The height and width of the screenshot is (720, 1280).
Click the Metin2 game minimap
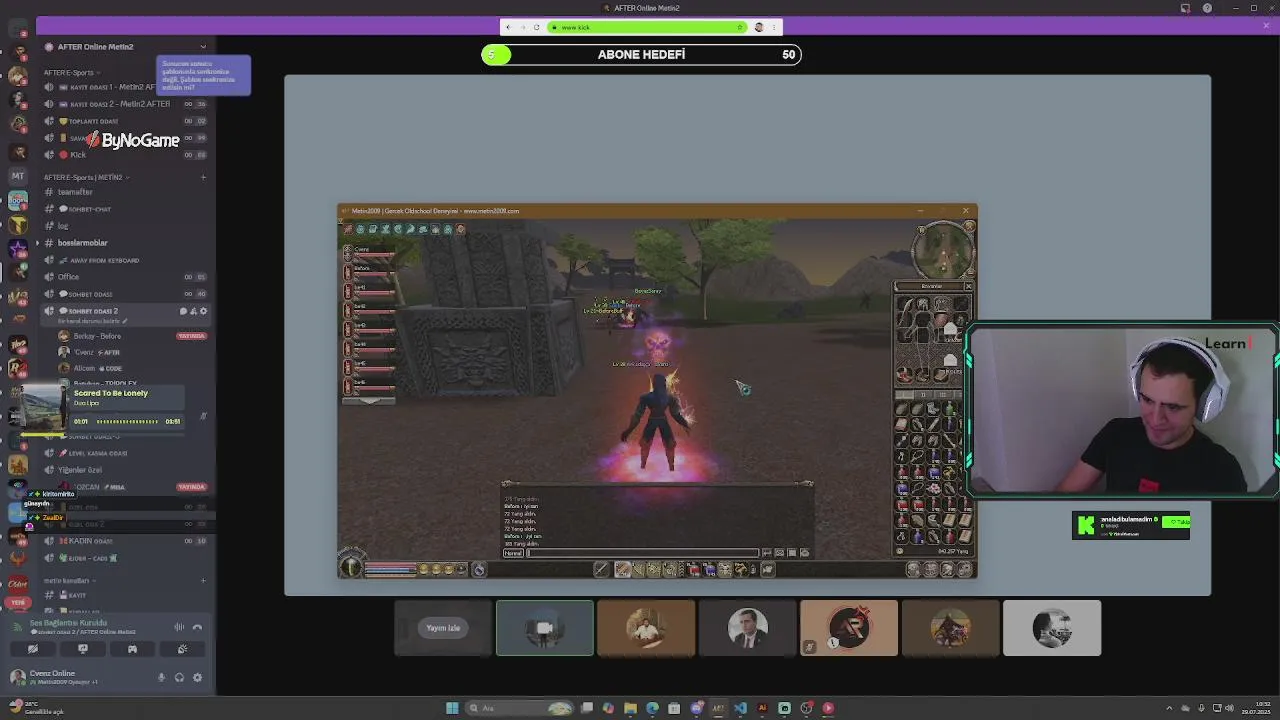click(x=944, y=249)
